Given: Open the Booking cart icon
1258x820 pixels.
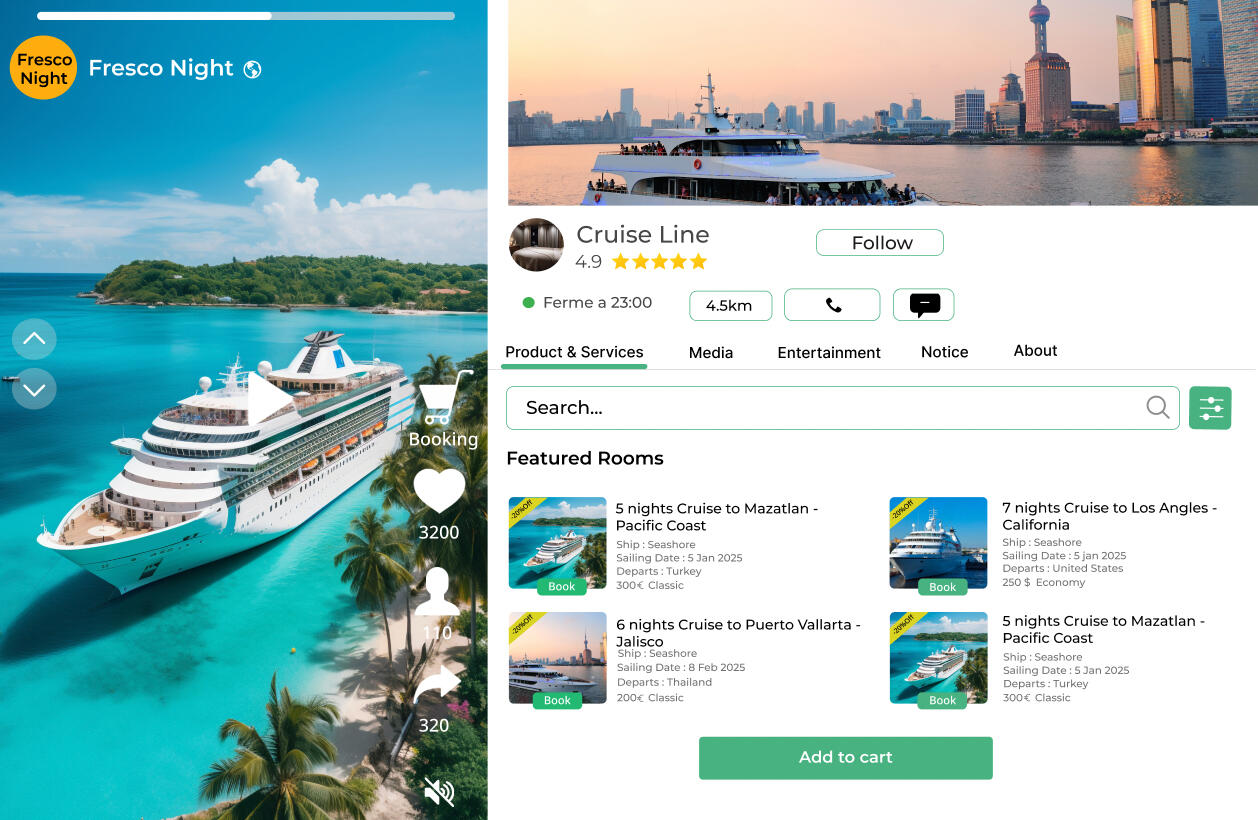Looking at the screenshot, I should point(444,398).
